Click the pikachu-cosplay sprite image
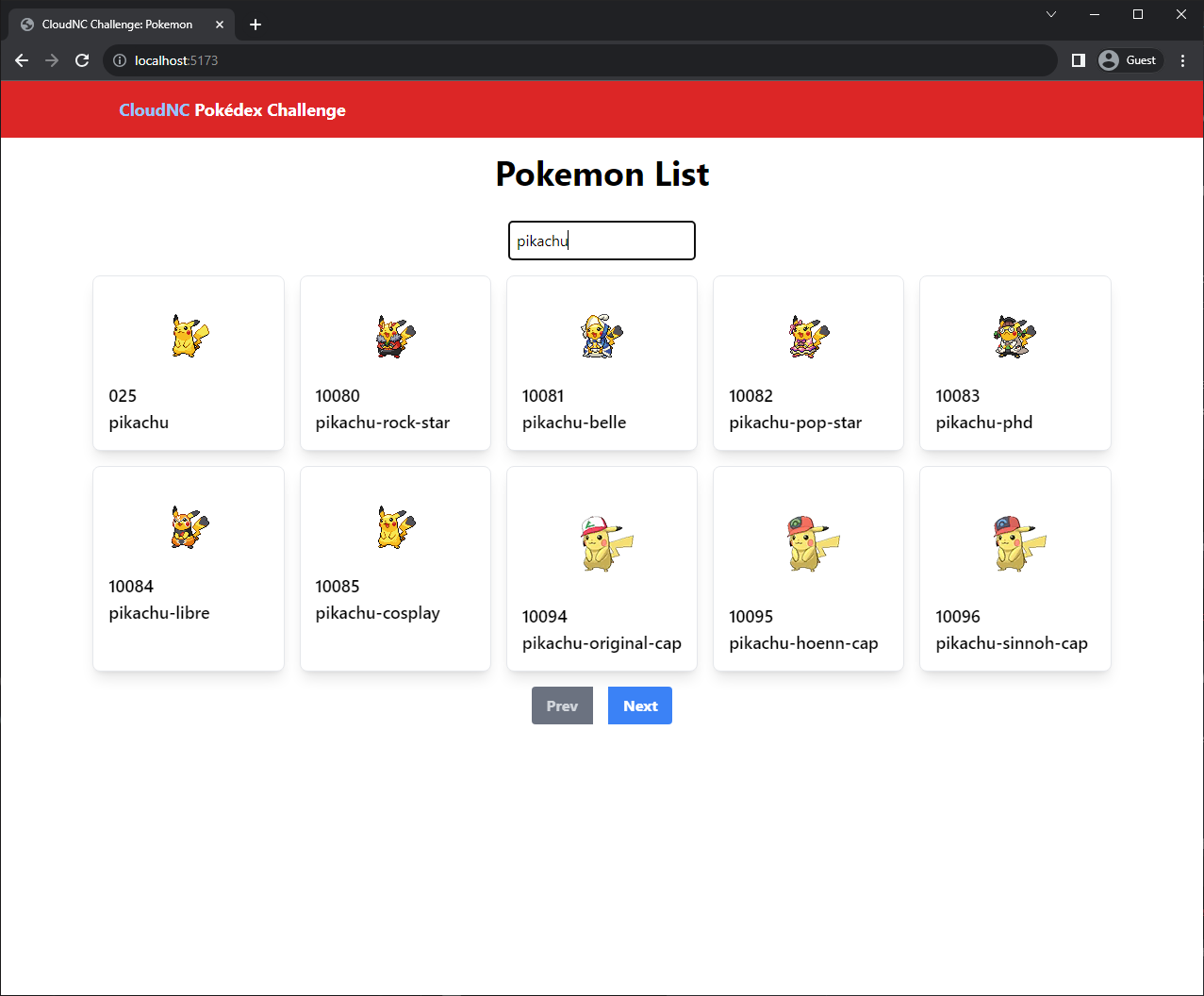The width and height of the screenshot is (1204, 996). coord(395,527)
